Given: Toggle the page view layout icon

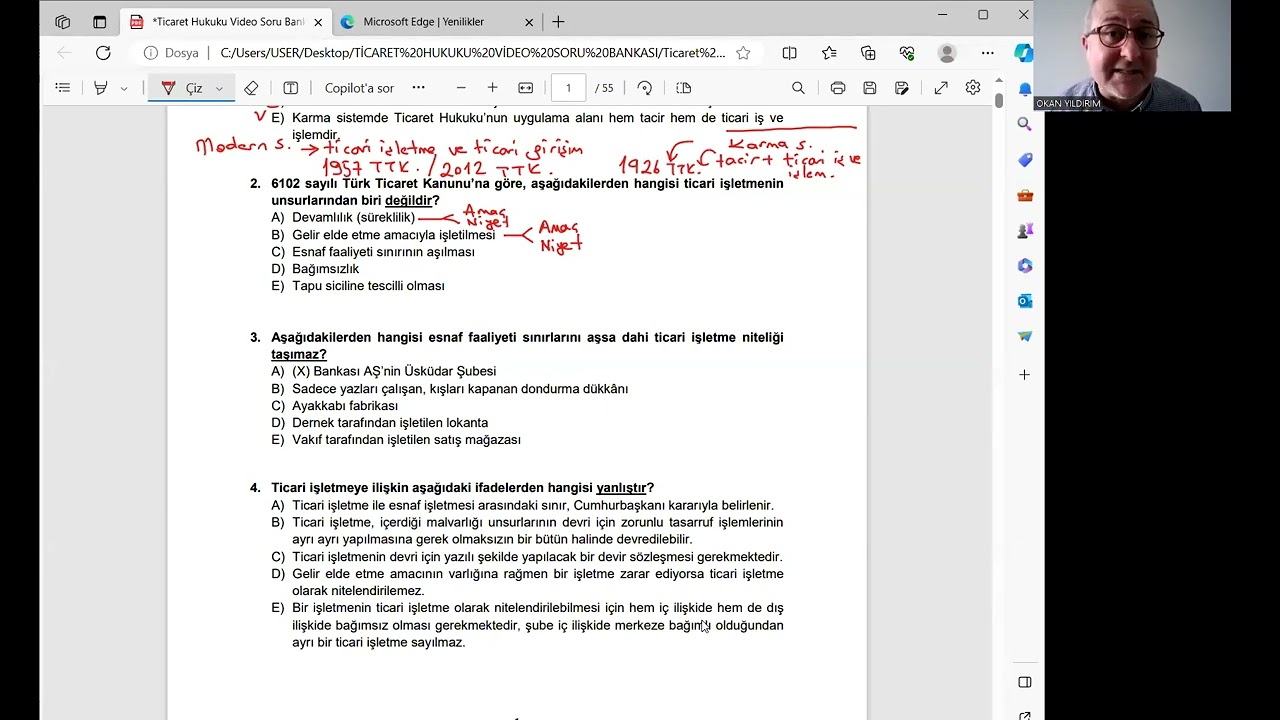Looking at the screenshot, I should click(683, 88).
